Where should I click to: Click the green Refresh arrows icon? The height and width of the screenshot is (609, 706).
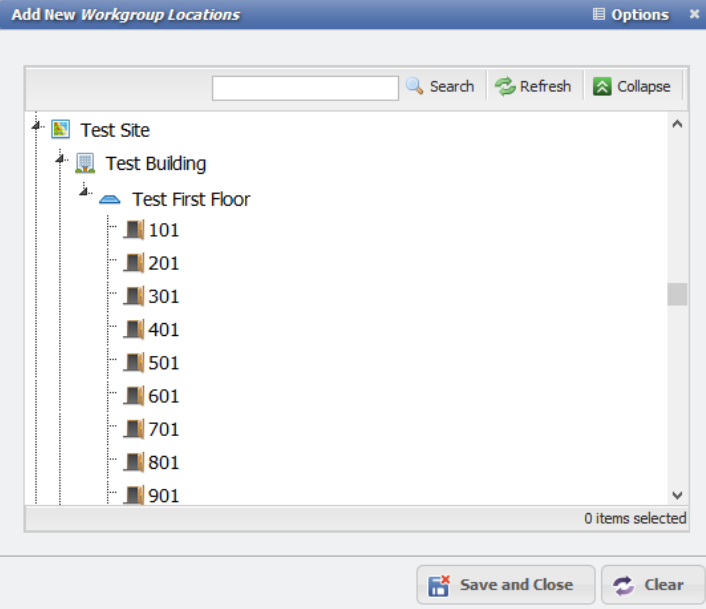(x=505, y=87)
